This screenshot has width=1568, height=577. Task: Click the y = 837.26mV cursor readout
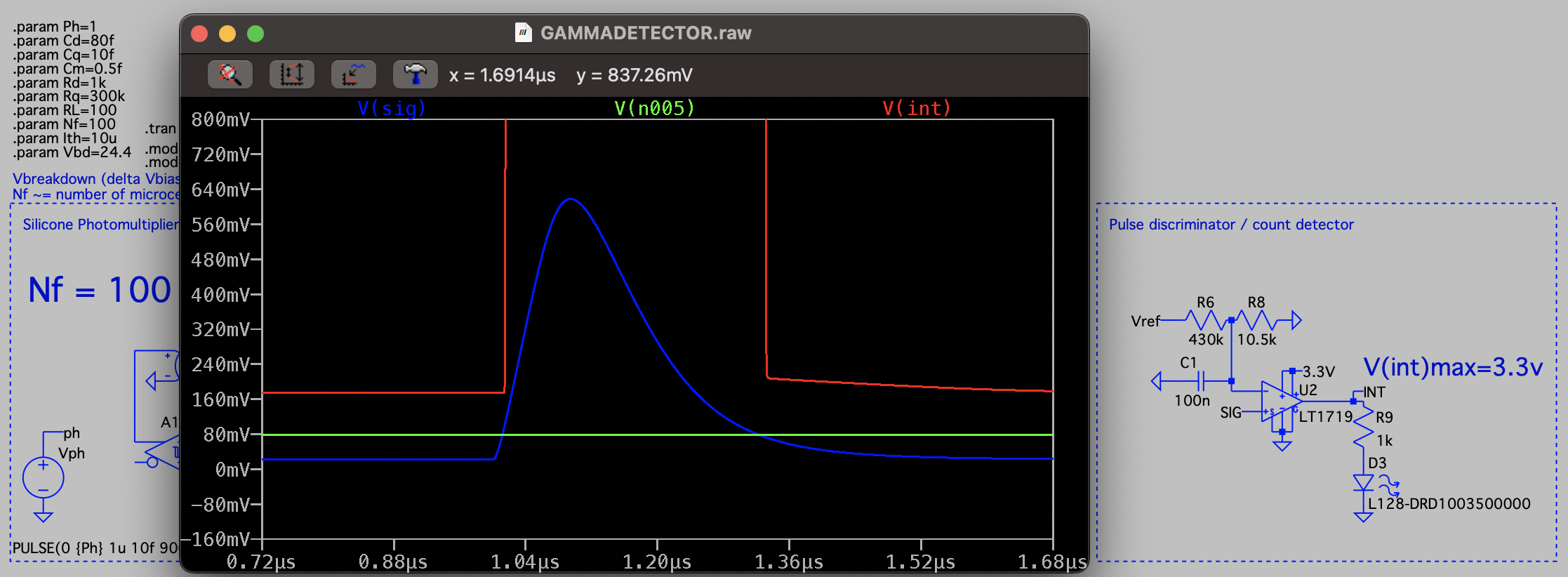point(634,75)
